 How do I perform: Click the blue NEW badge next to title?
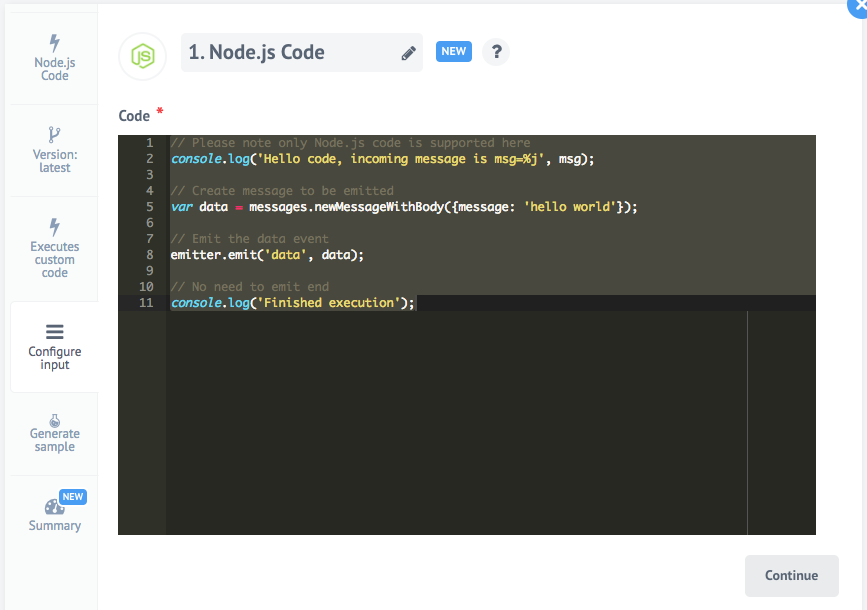pos(453,51)
